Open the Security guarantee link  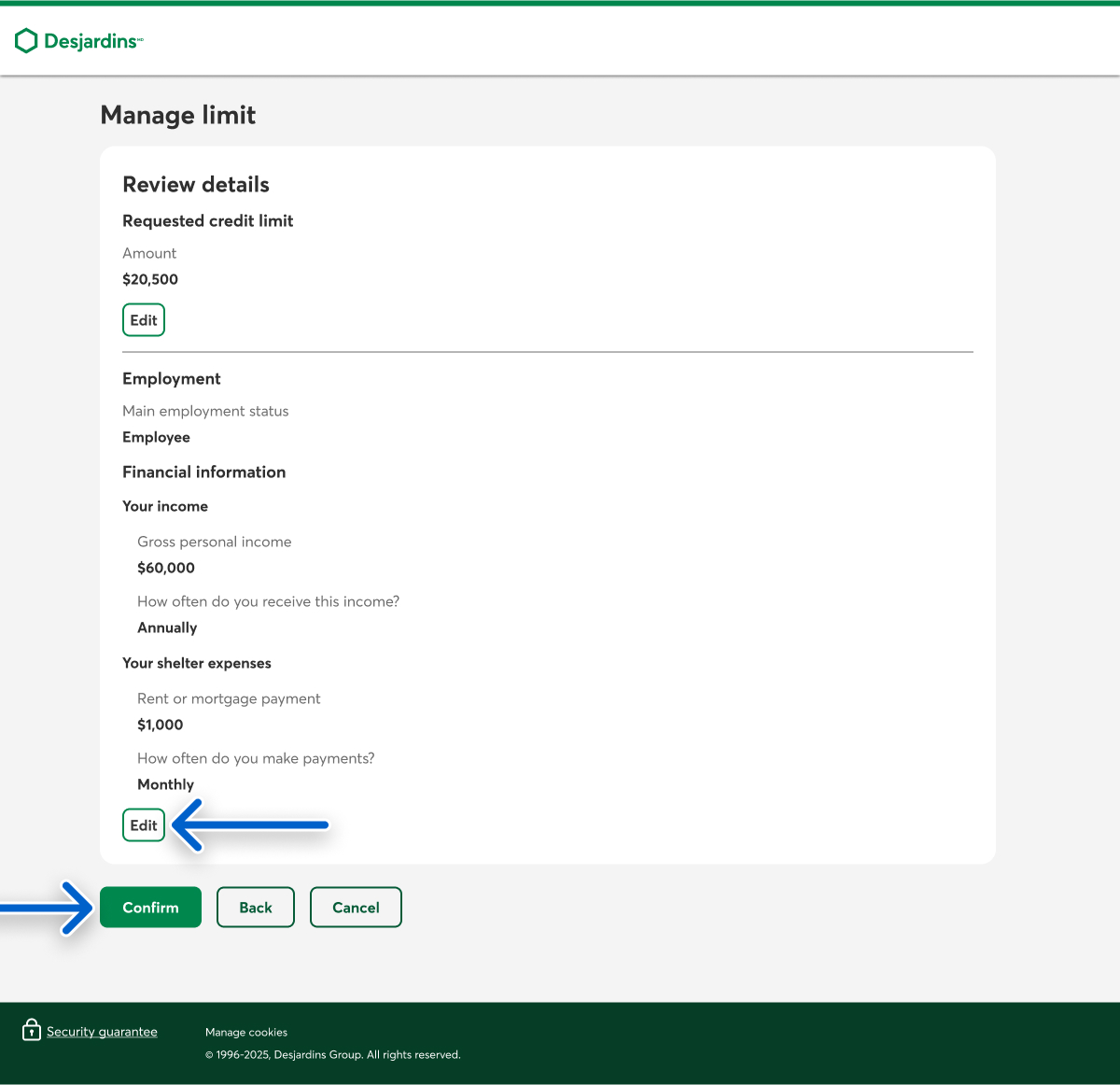[x=102, y=1032]
